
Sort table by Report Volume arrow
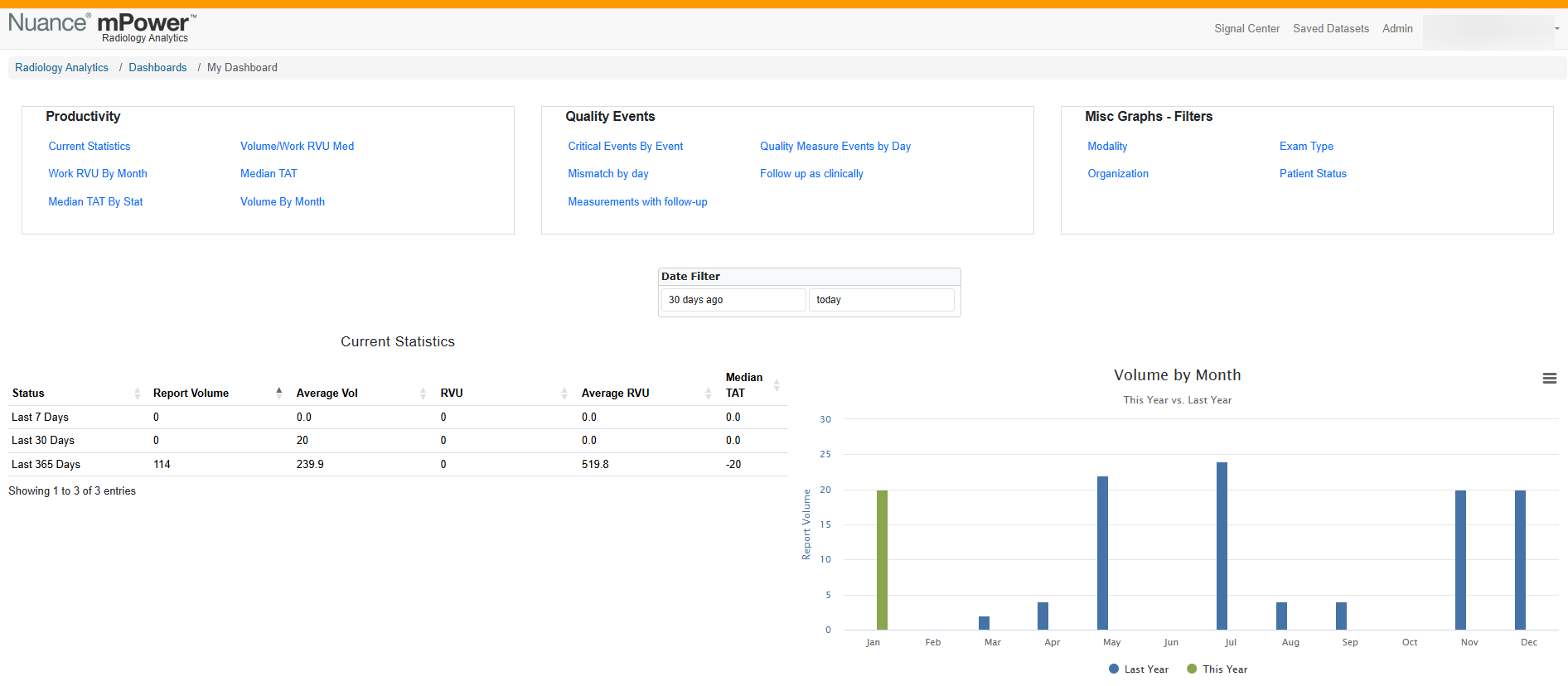tap(279, 393)
